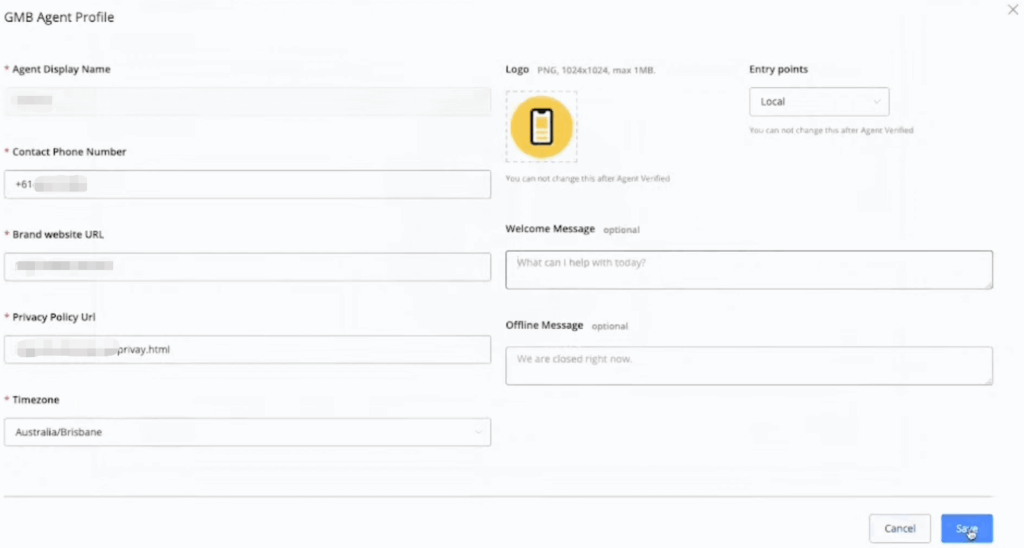Click resize grip of Offline Message box
Screen dimensions: 1024x548
coord(988,380)
